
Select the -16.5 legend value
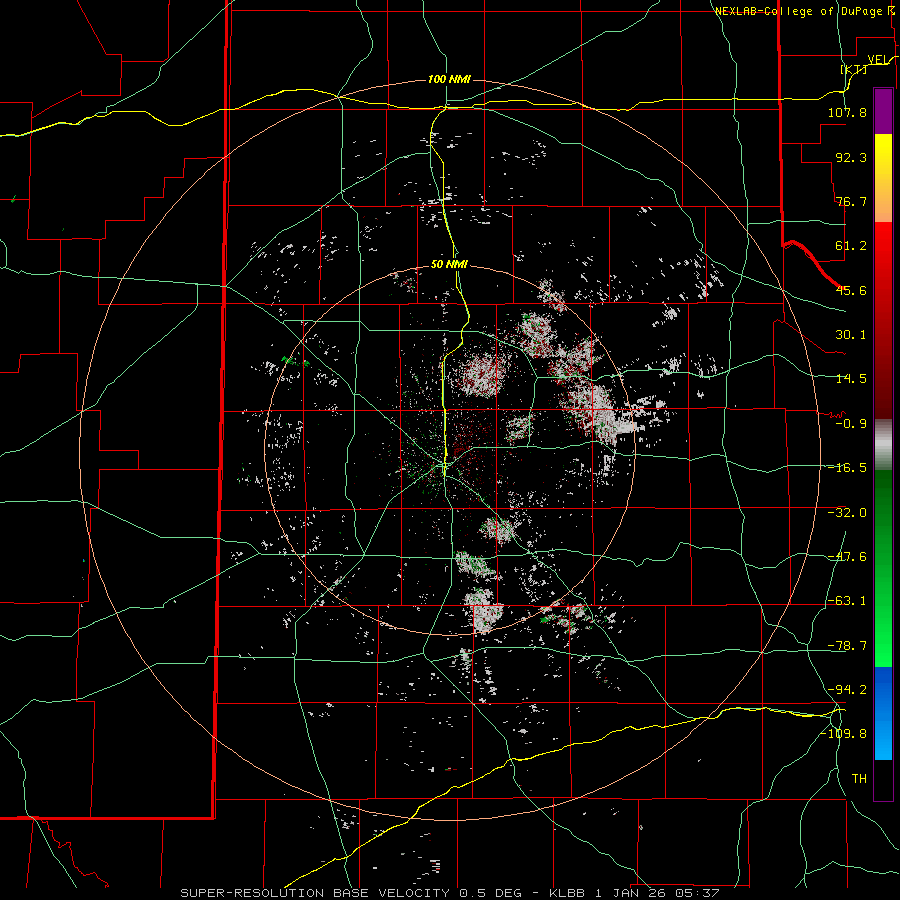click(x=847, y=468)
